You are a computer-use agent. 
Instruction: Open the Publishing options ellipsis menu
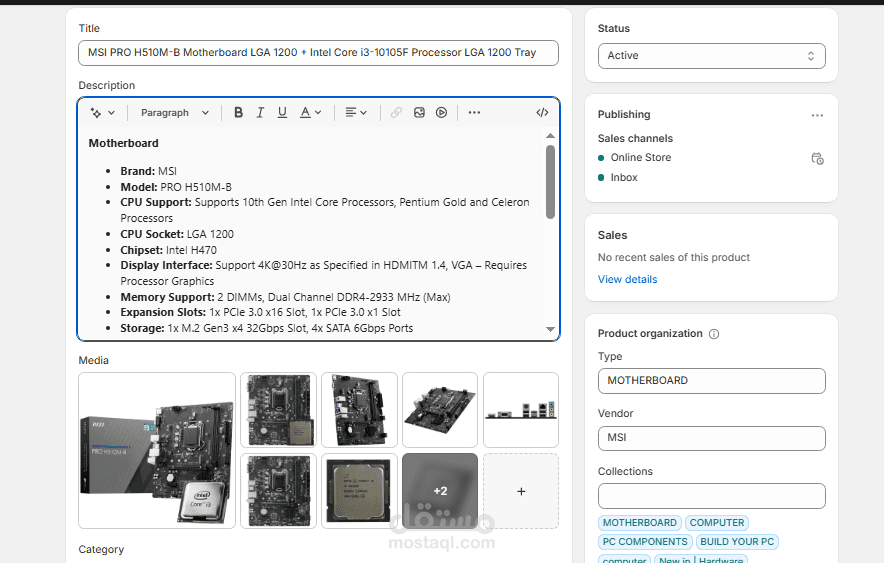pos(817,115)
